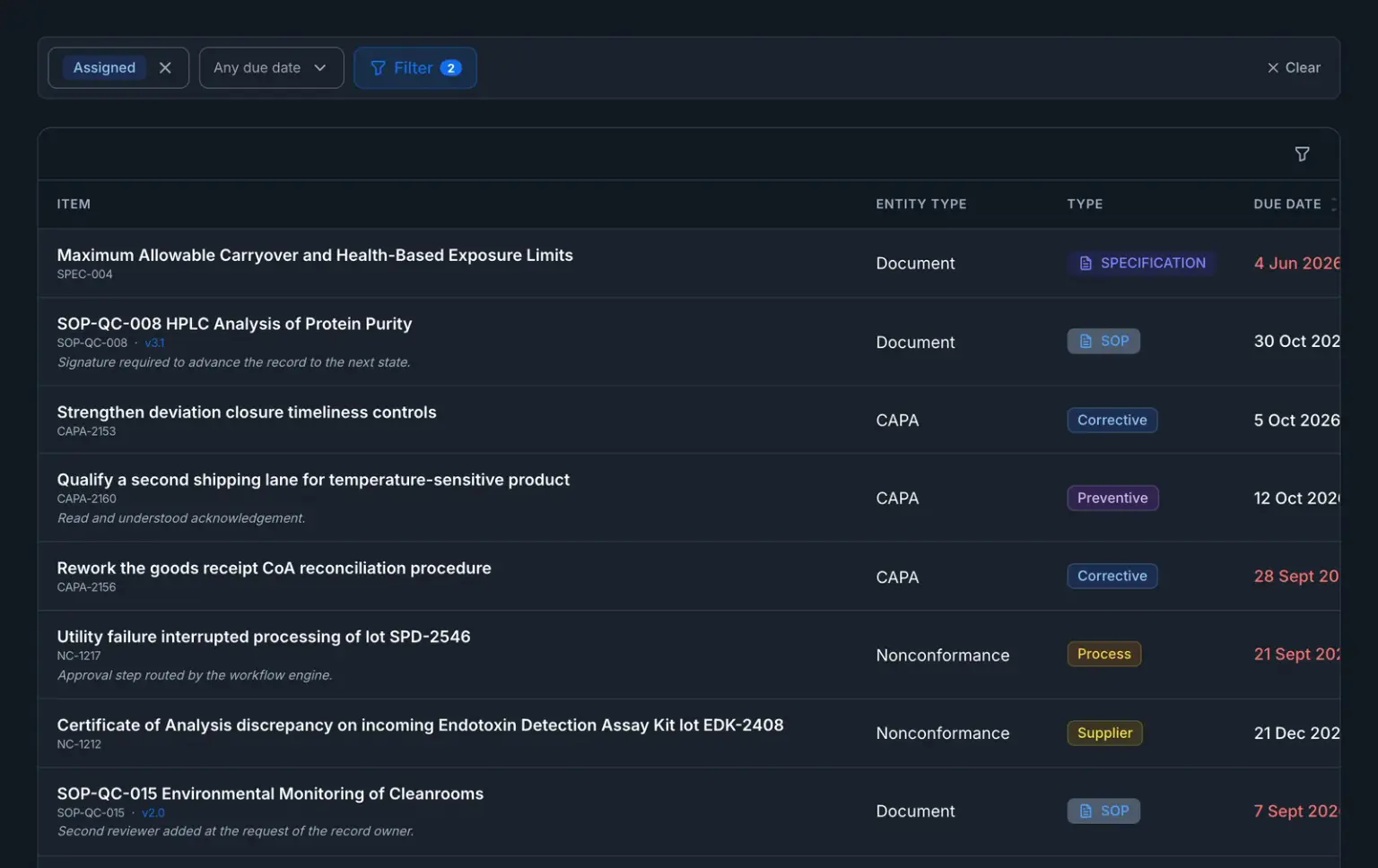Open Rework the goods receipt CoA item

[x=274, y=569]
